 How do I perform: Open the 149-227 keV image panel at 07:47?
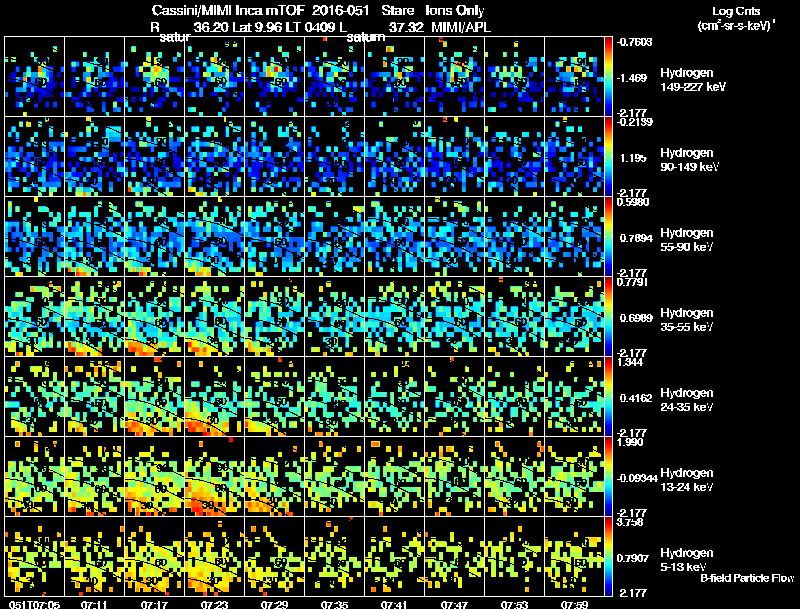[x=455, y=77]
